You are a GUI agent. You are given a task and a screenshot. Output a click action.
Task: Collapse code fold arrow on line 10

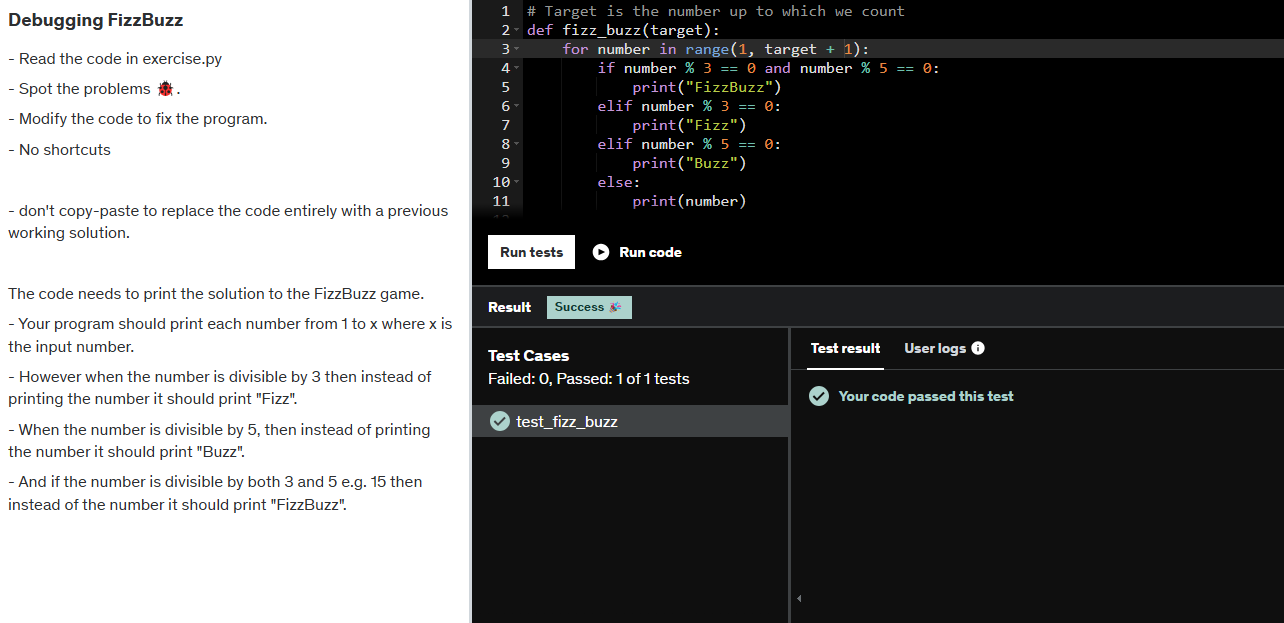(x=517, y=183)
